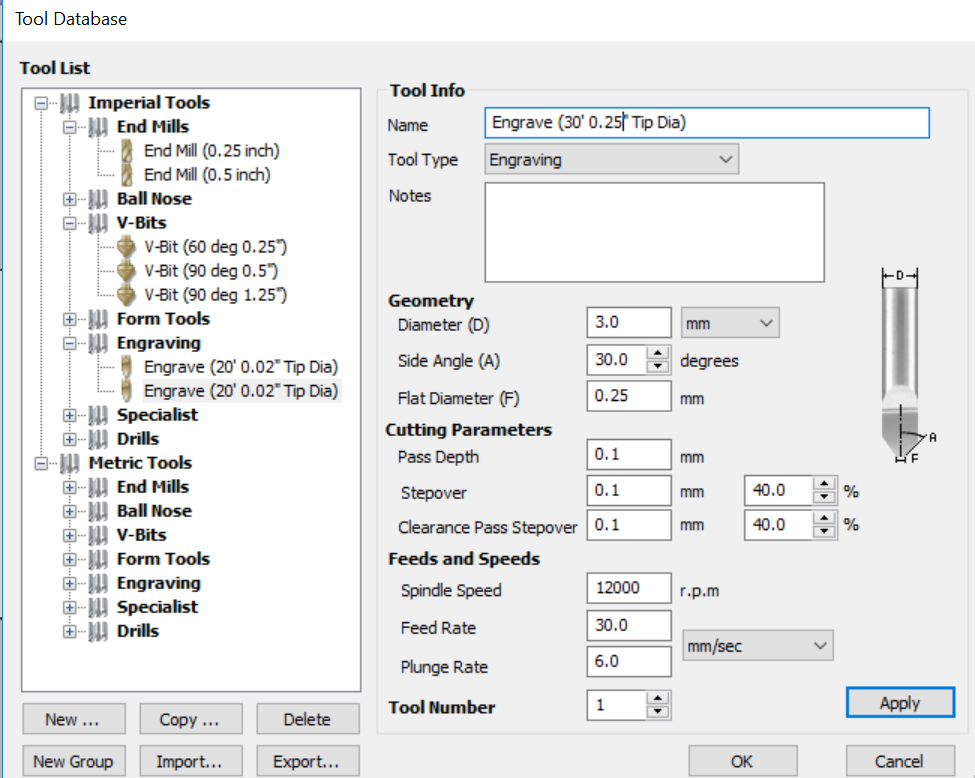Click the Import... button
The image size is (975, 778).
click(x=191, y=761)
